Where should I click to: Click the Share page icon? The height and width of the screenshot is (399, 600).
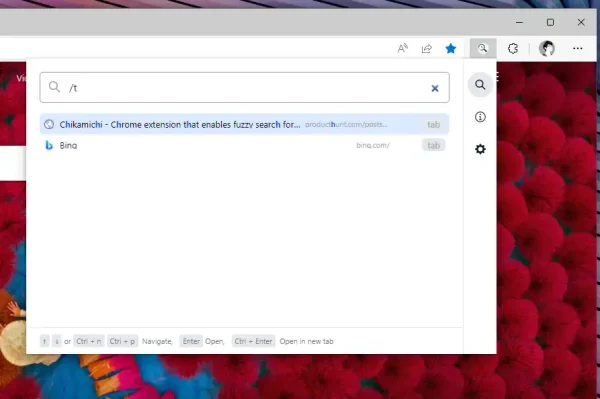(x=427, y=48)
